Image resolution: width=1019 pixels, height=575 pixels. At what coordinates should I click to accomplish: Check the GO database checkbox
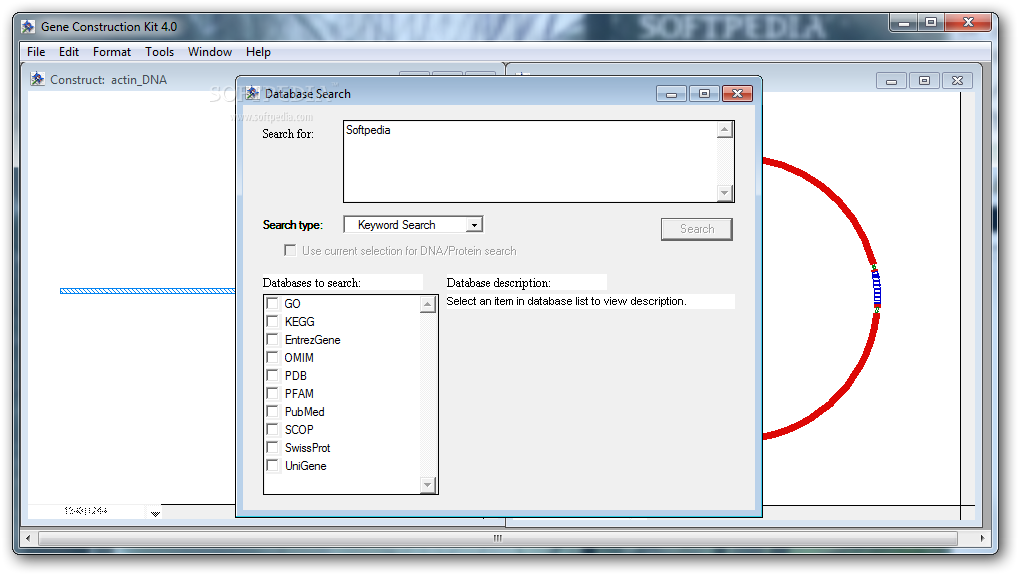pyautogui.click(x=272, y=303)
